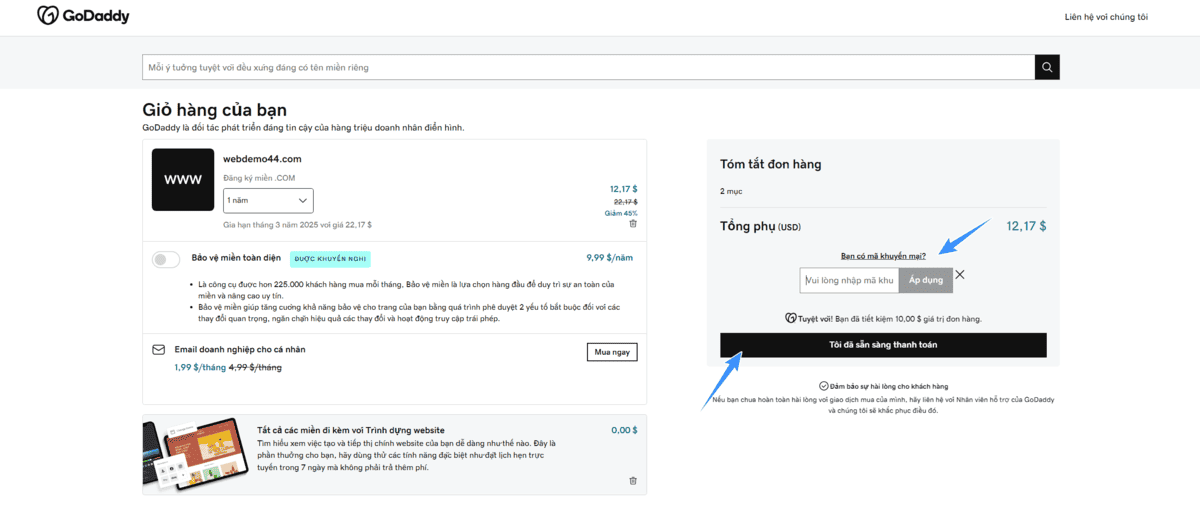
Task: Click the website builder devices thumbnail
Action: click(195, 454)
